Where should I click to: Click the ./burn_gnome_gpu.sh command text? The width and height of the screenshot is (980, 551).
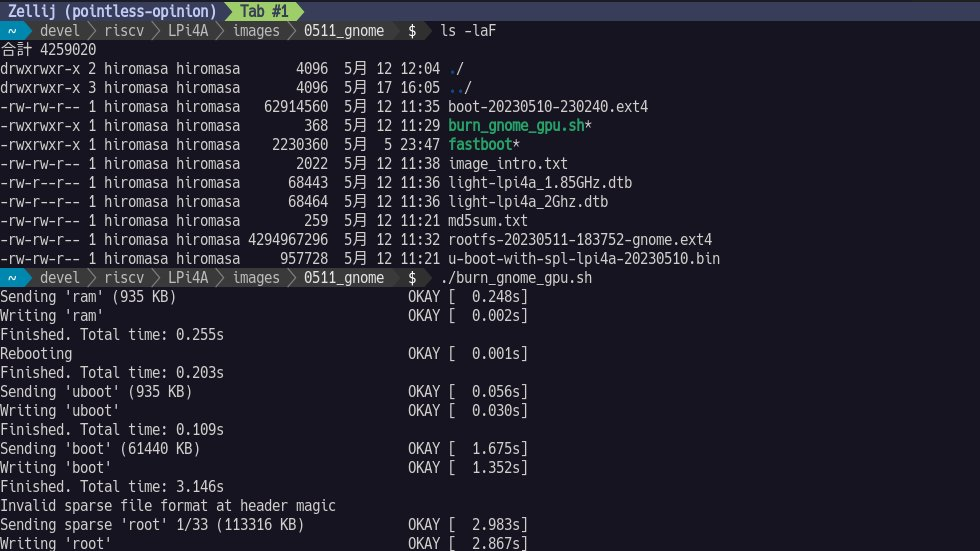click(x=516, y=277)
